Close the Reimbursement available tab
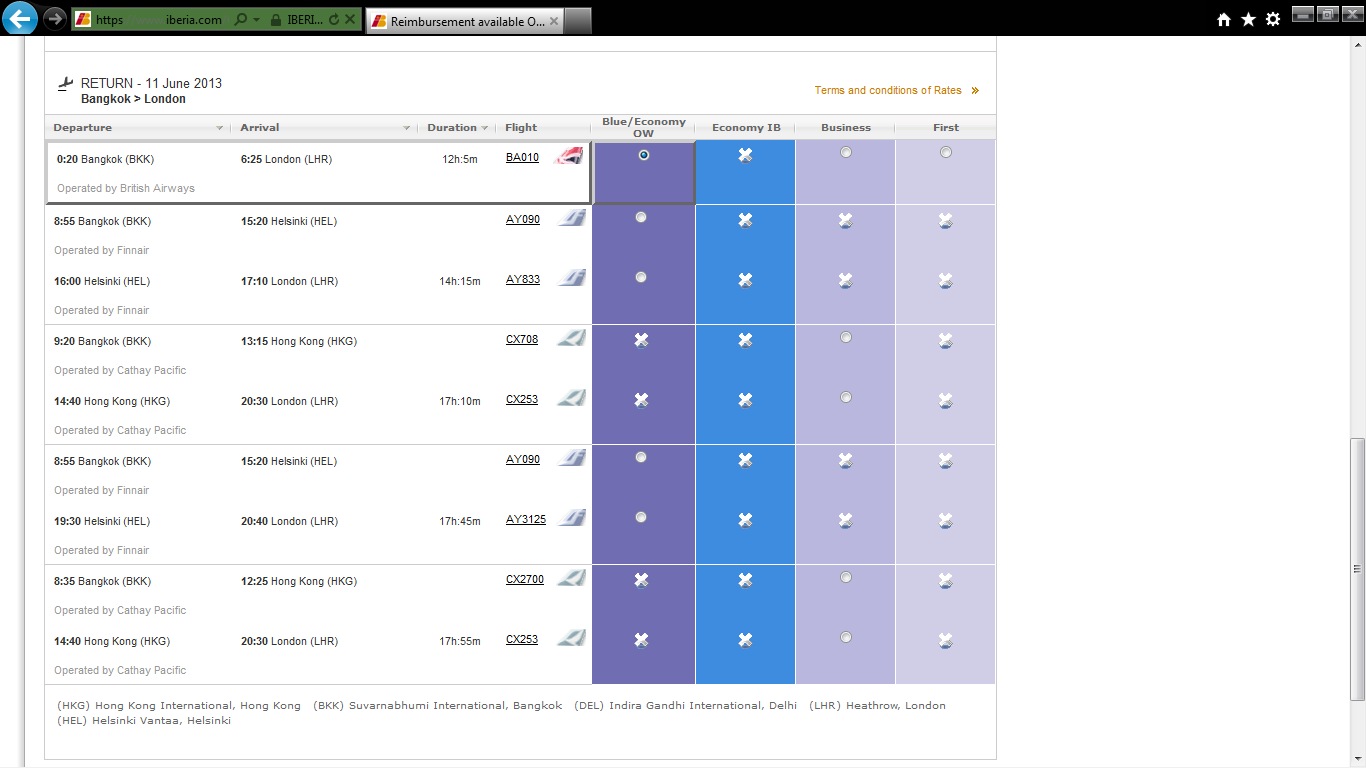 tap(554, 21)
